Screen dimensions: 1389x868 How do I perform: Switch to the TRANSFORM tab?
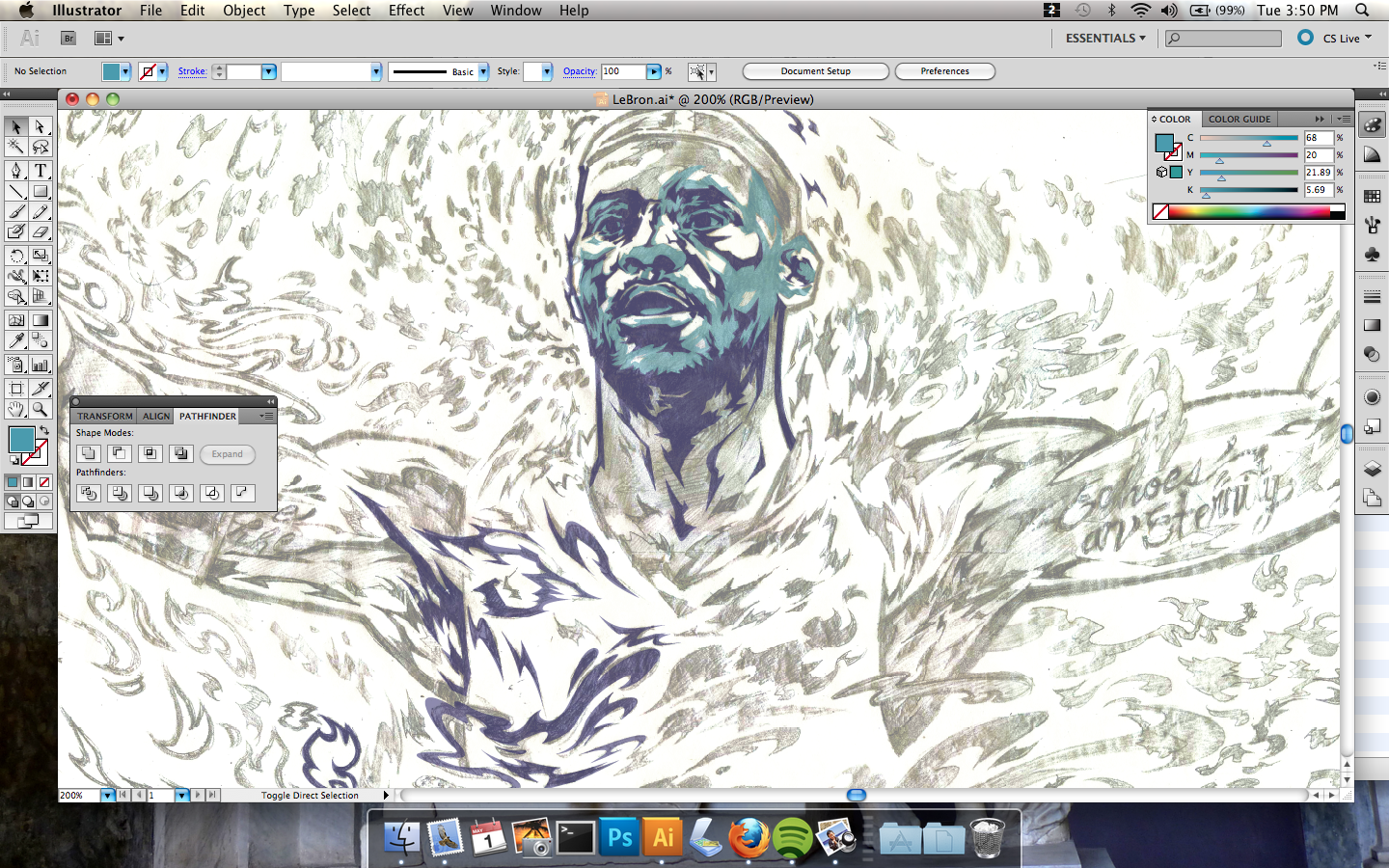click(x=105, y=416)
